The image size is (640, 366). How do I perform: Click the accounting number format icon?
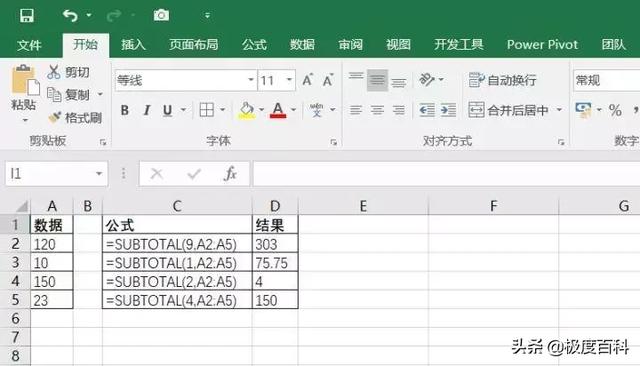583,110
